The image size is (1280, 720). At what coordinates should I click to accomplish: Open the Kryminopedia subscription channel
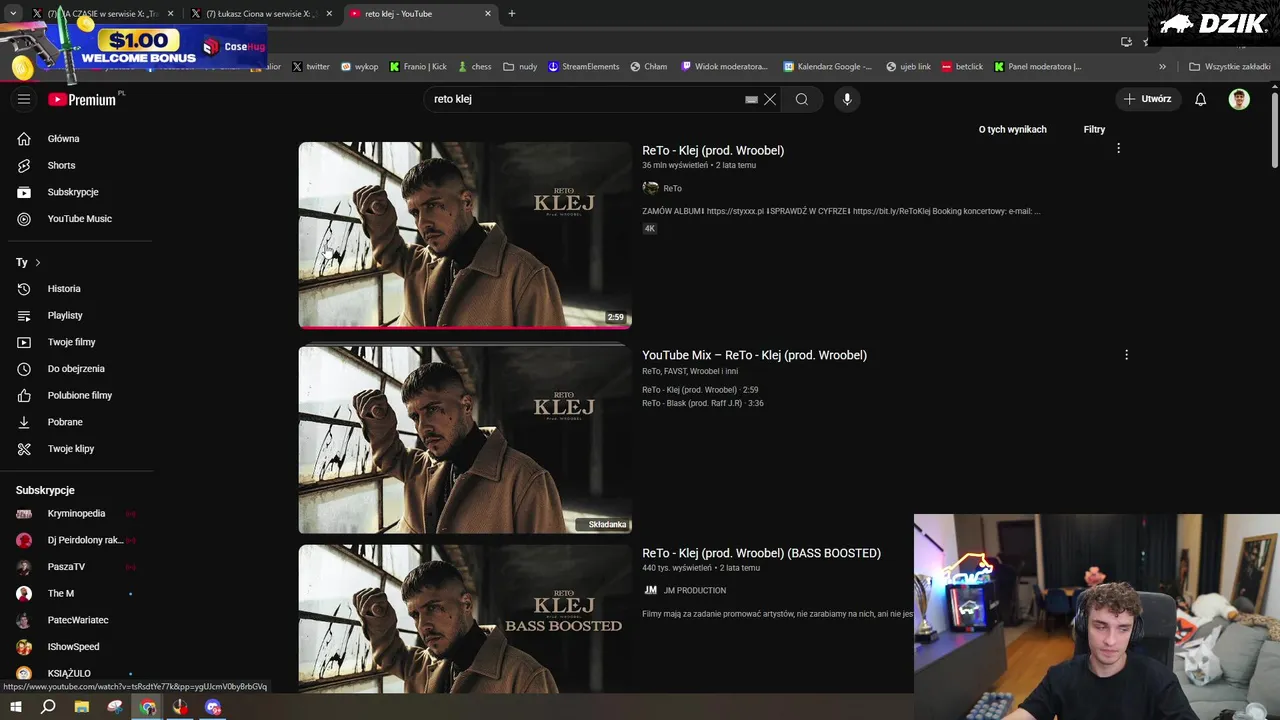[77, 513]
